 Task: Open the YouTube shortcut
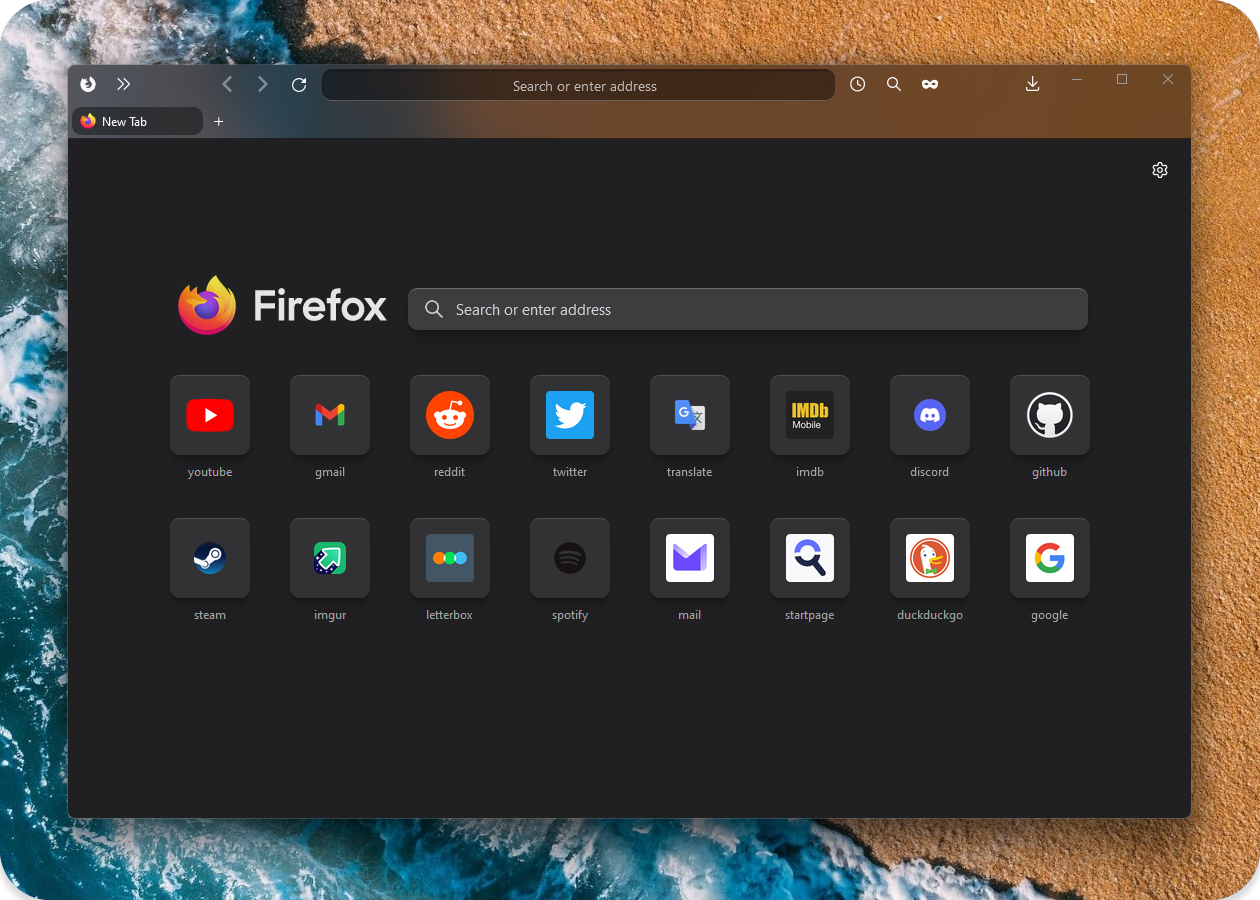(x=210, y=415)
